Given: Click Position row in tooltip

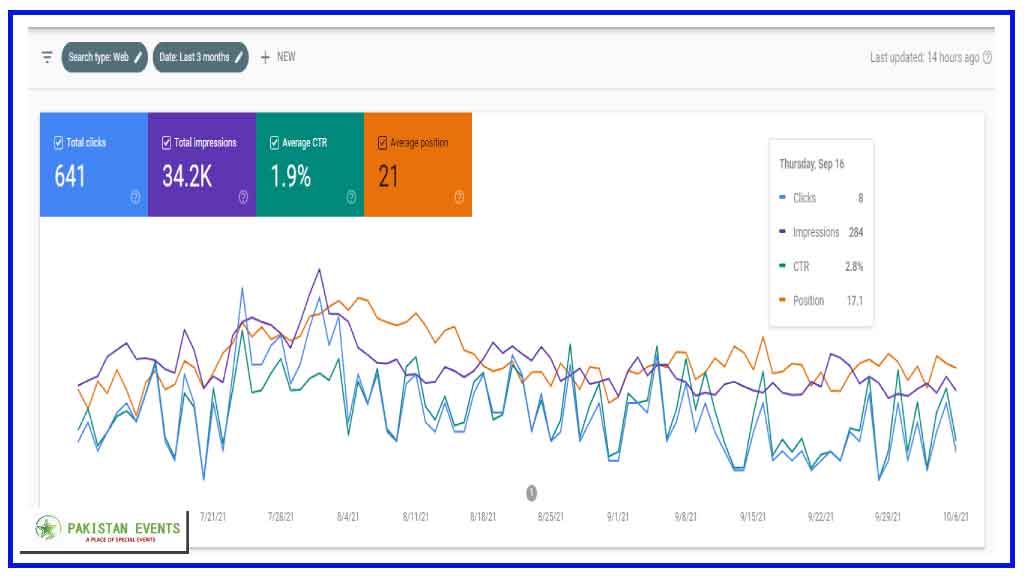Looking at the screenshot, I should 821,300.
